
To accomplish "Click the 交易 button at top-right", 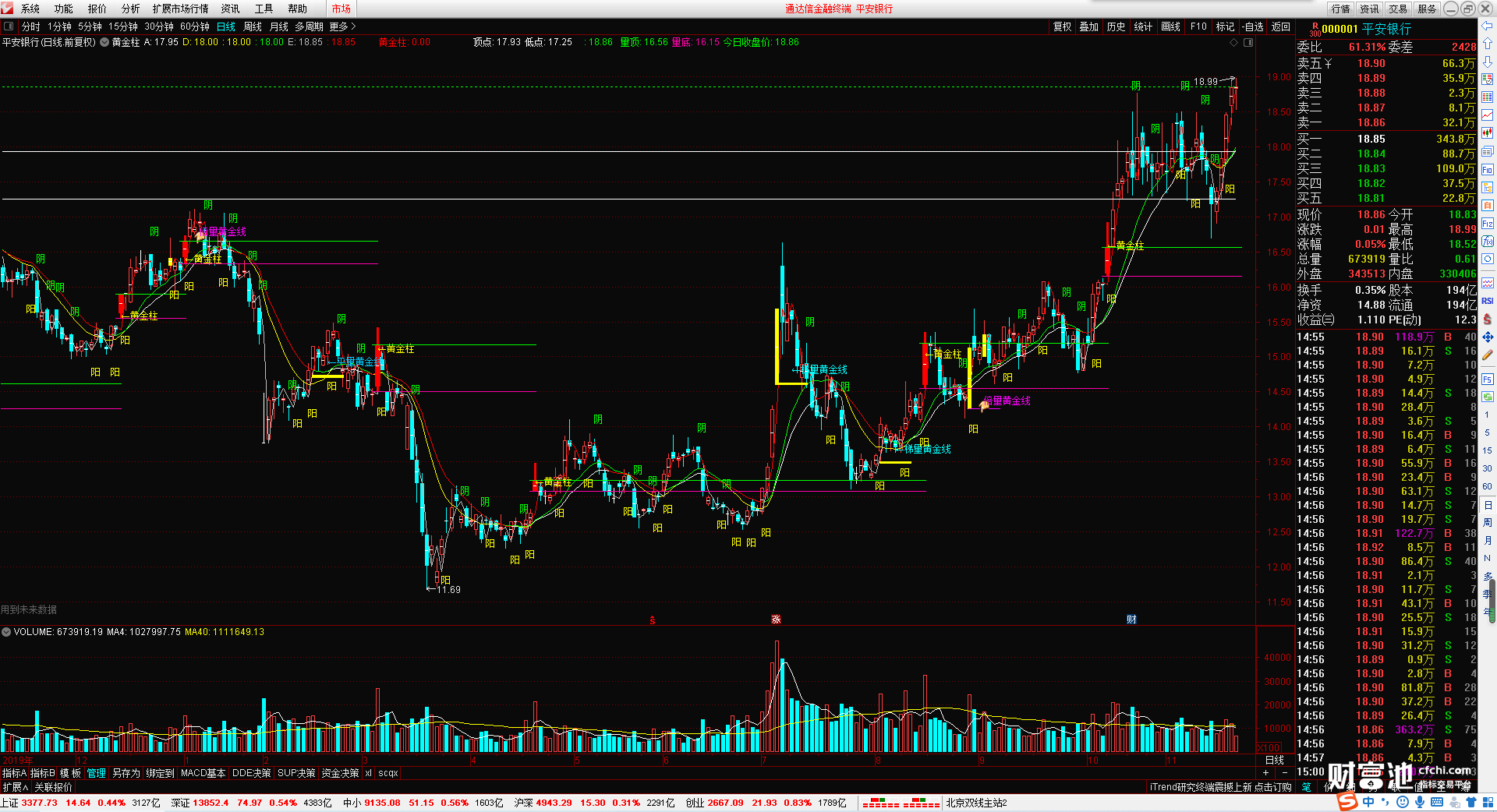I will point(1398,9).
